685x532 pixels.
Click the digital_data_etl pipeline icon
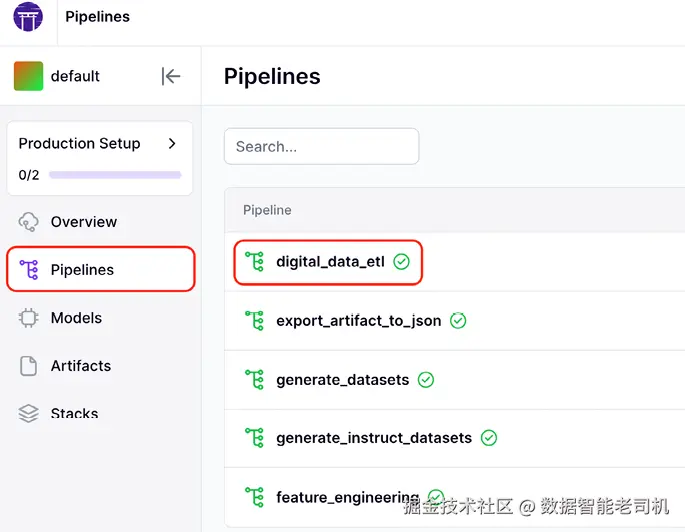[254, 262]
